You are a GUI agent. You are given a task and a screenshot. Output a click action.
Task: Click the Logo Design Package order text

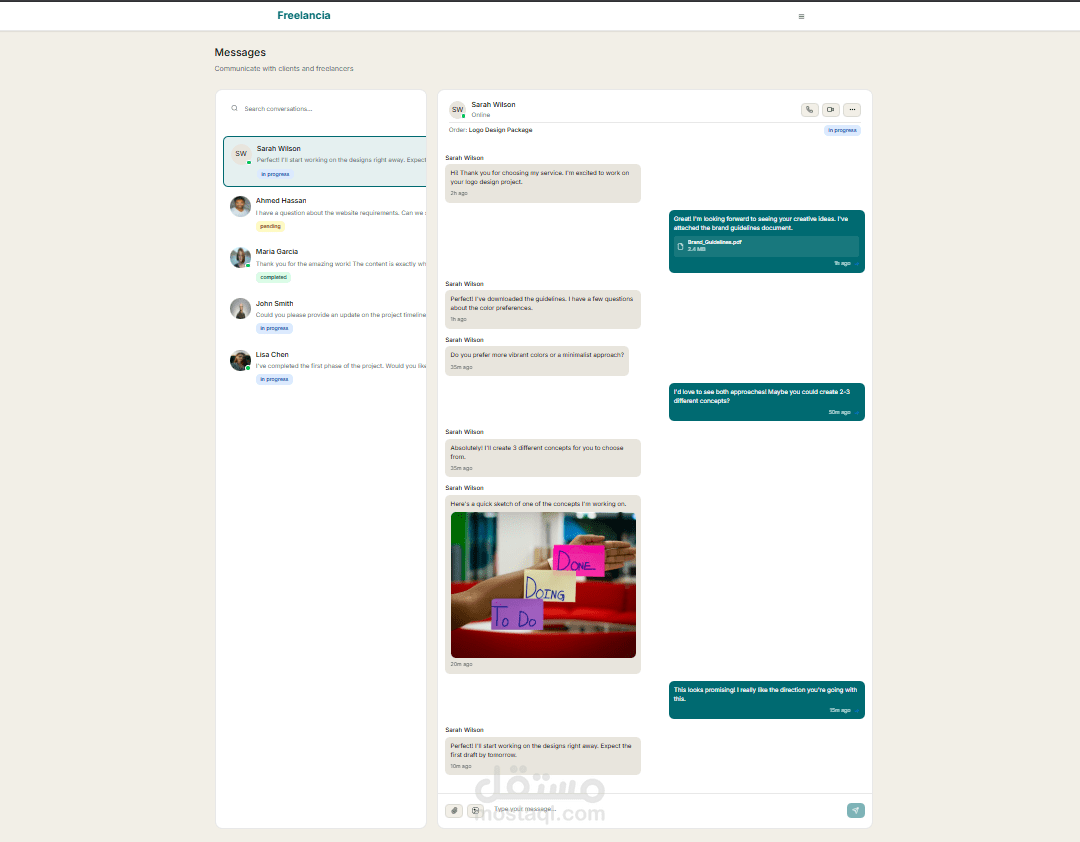click(x=500, y=130)
